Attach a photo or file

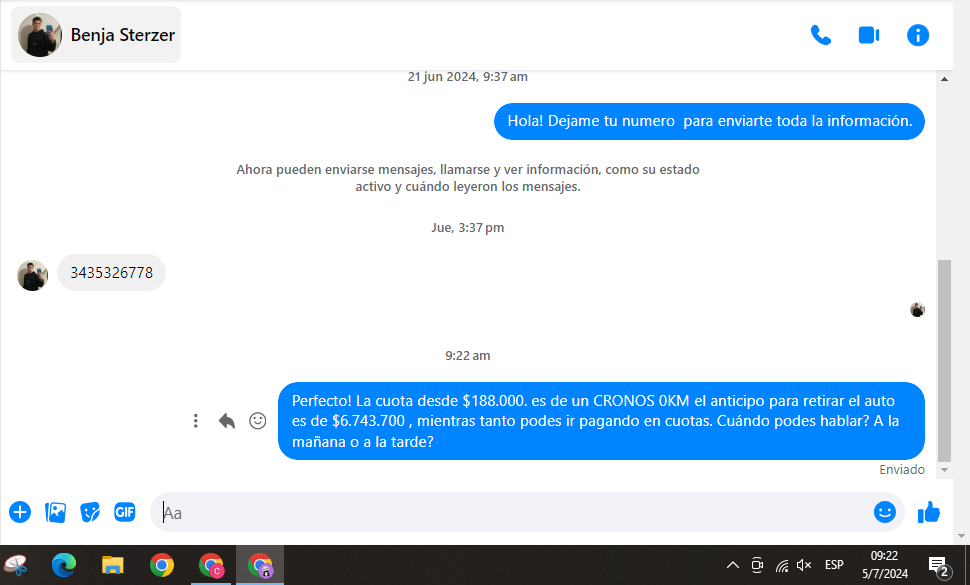click(55, 512)
